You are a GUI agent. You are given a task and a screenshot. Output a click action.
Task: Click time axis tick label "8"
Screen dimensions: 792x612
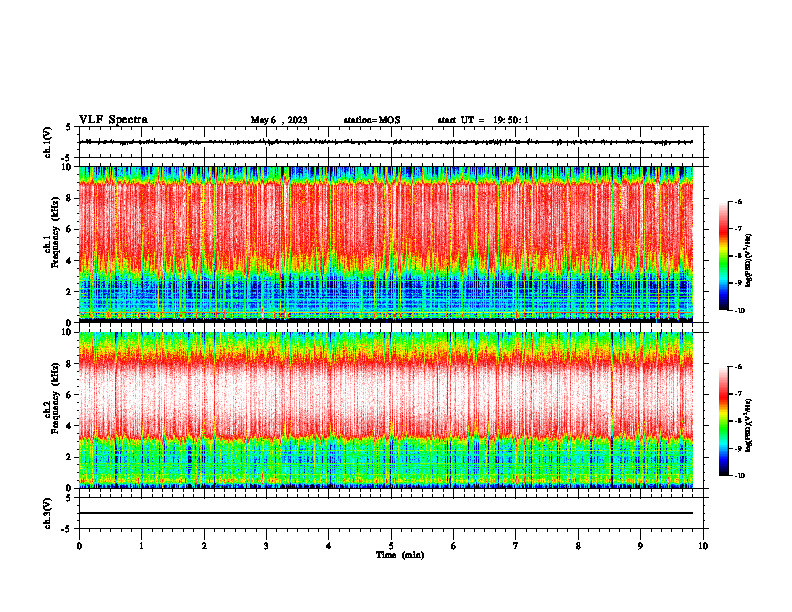578,546
